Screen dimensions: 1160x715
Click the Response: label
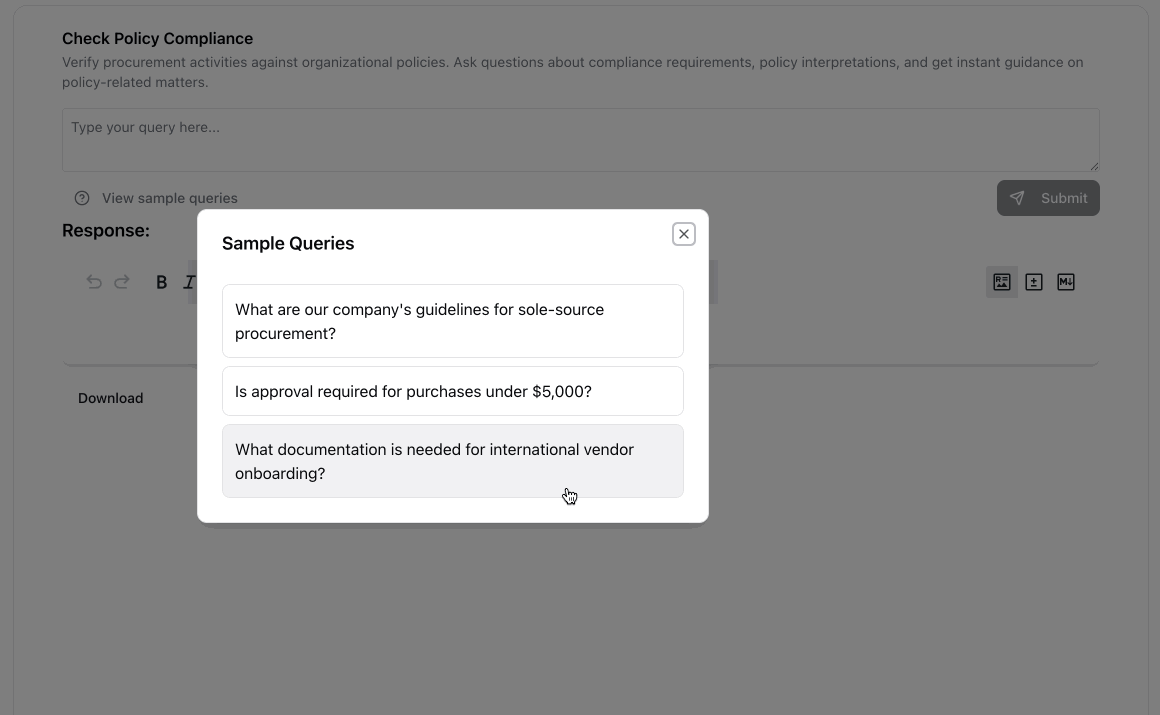coord(106,231)
